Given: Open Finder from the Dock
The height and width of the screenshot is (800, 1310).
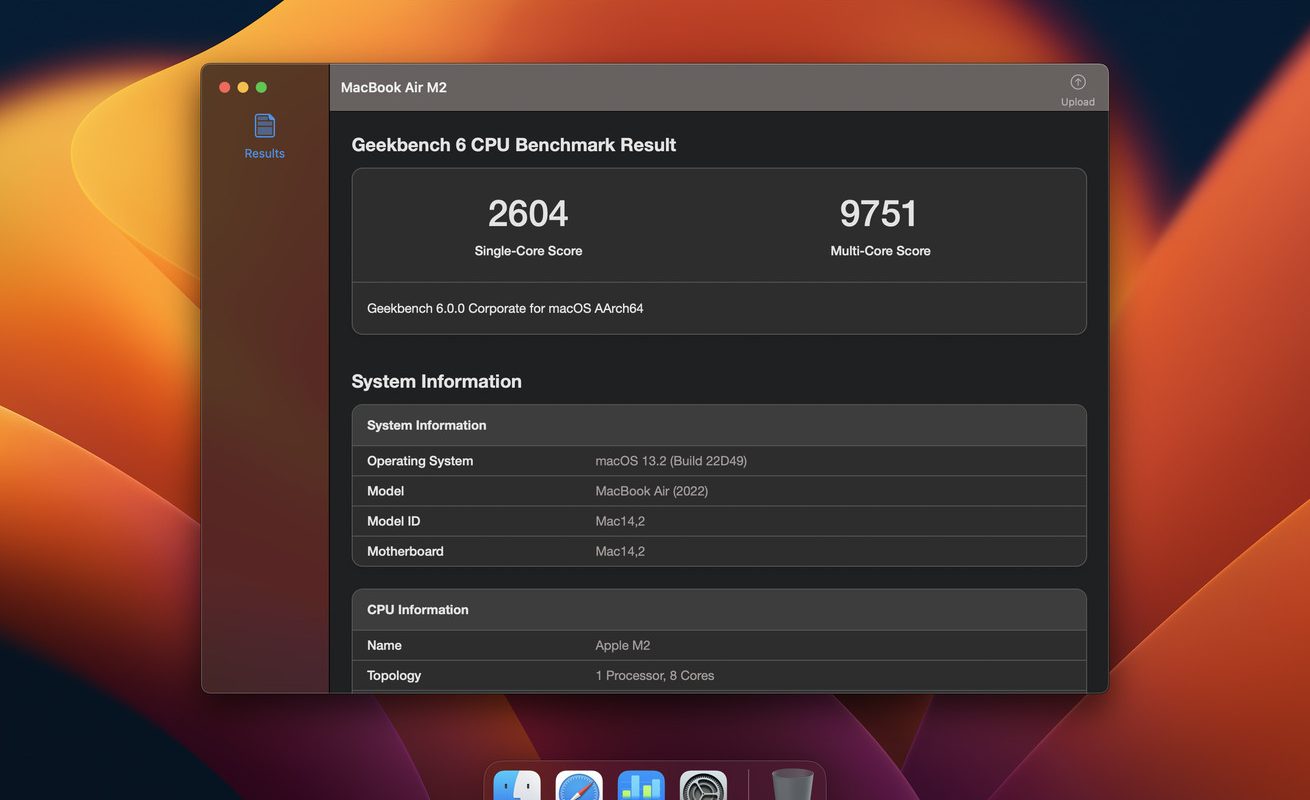Looking at the screenshot, I should (x=517, y=786).
